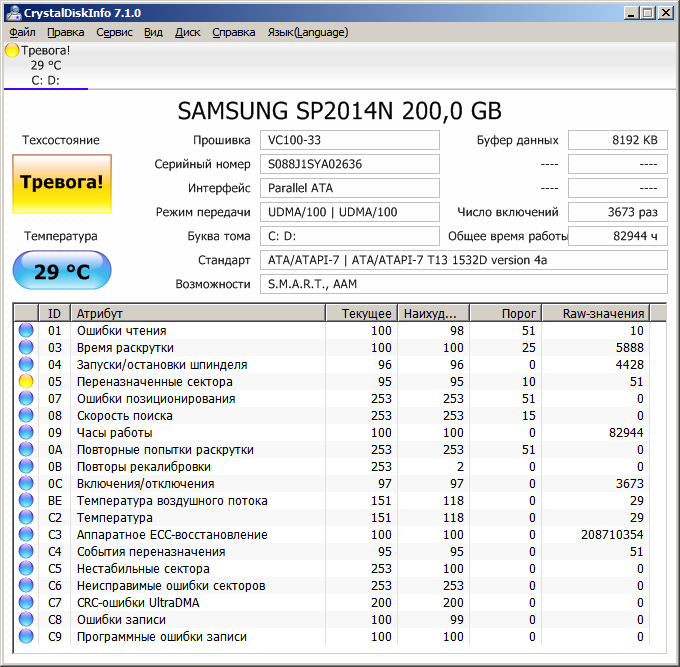This screenshot has height=667, width=680.
Task: Select the Часы работы attribute name
Action: (x=114, y=433)
